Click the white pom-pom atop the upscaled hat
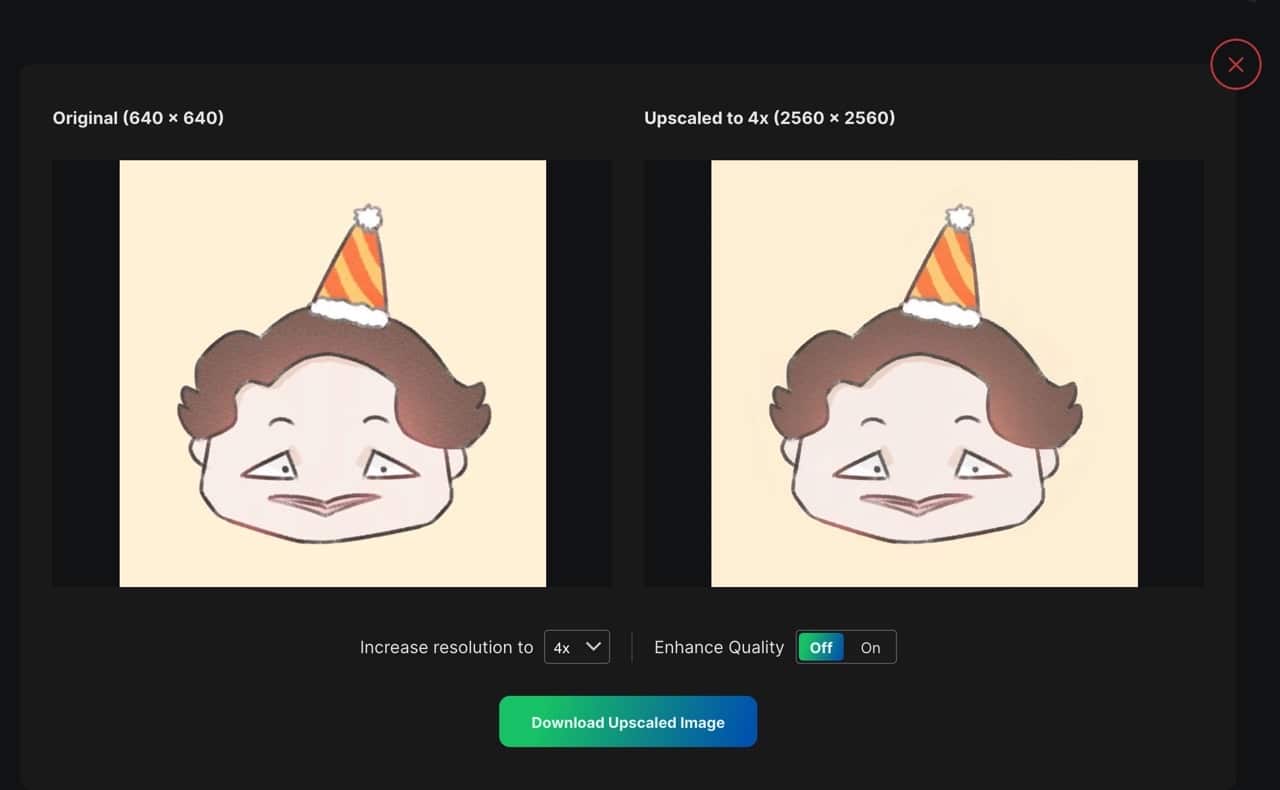 click(x=960, y=217)
